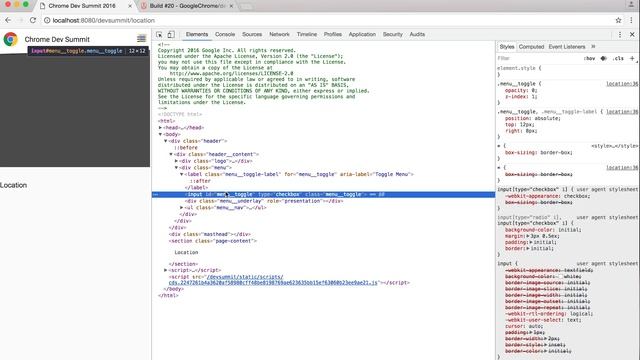Screen dimensions: 640x360
Task: Select the div class masthead row
Action: point(209,234)
